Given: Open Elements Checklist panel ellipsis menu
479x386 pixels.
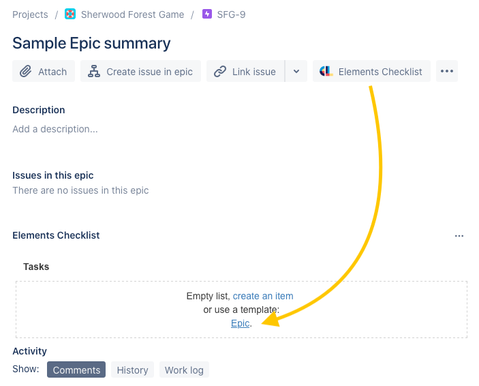Looking at the screenshot, I should [x=459, y=236].
